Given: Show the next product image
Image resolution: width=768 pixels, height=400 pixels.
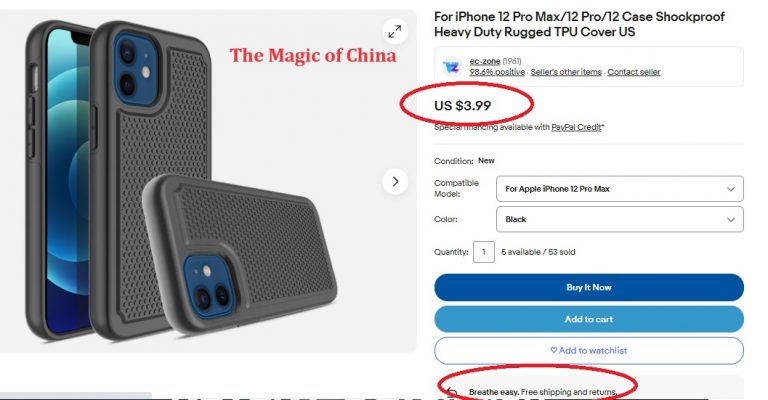Looking at the screenshot, I should point(395,182).
